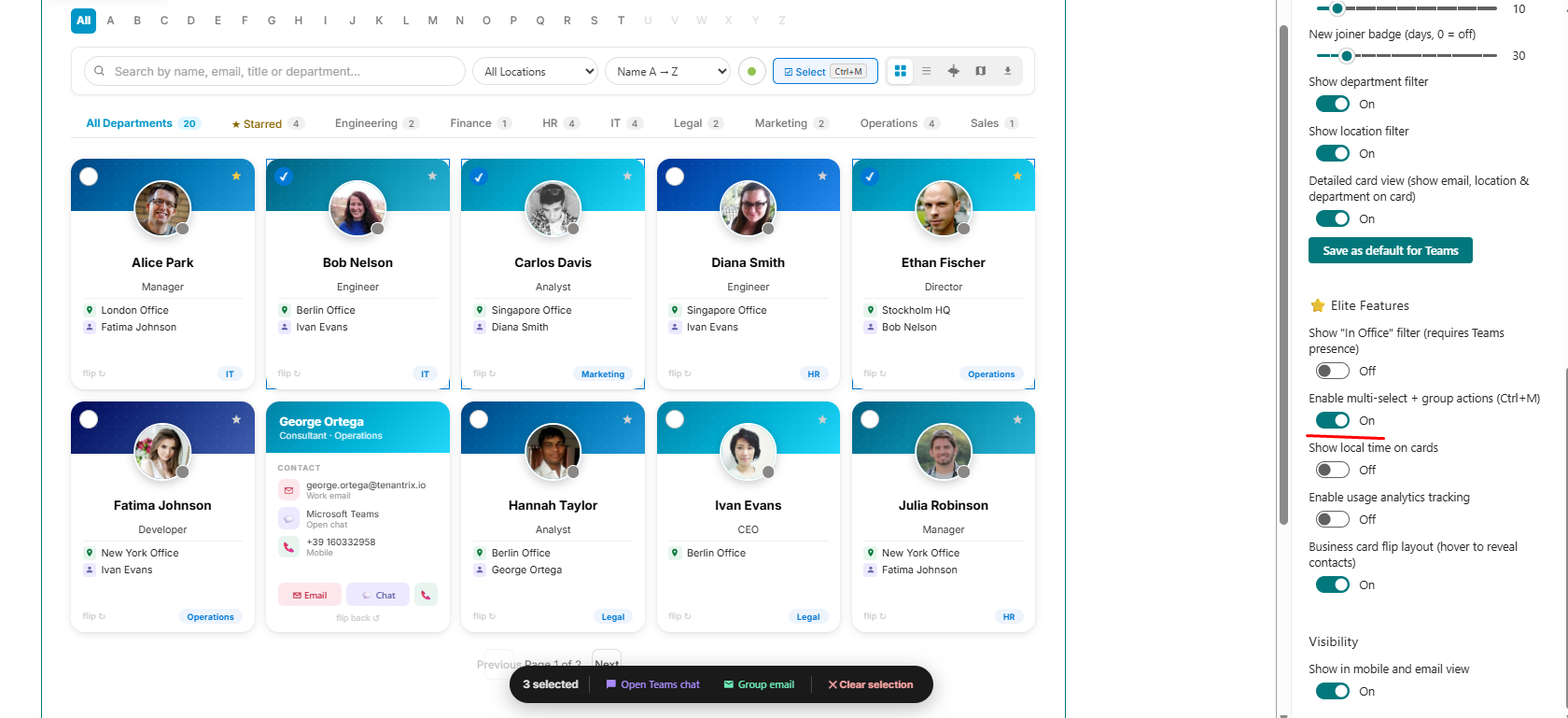Enable Show local time on cards
This screenshot has height=718, width=1568.
tap(1332, 470)
